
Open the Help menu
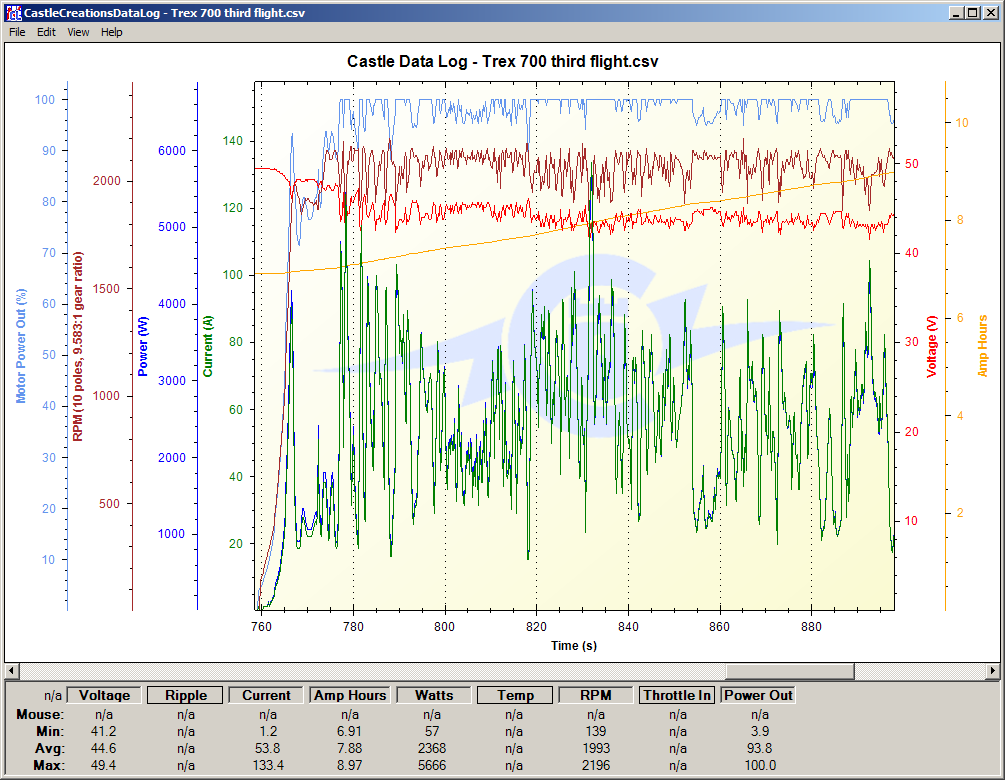tap(112, 32)
